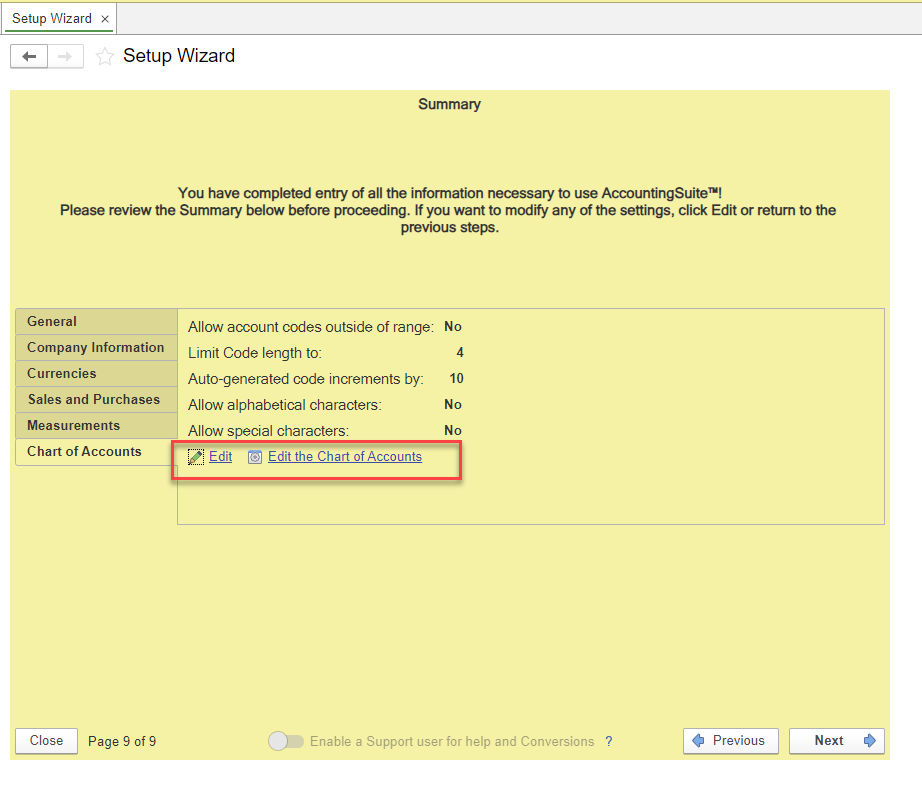Open the Edit the Chart of Accounts link
This screenshot has height=797, width=922.
click(345, 456)
